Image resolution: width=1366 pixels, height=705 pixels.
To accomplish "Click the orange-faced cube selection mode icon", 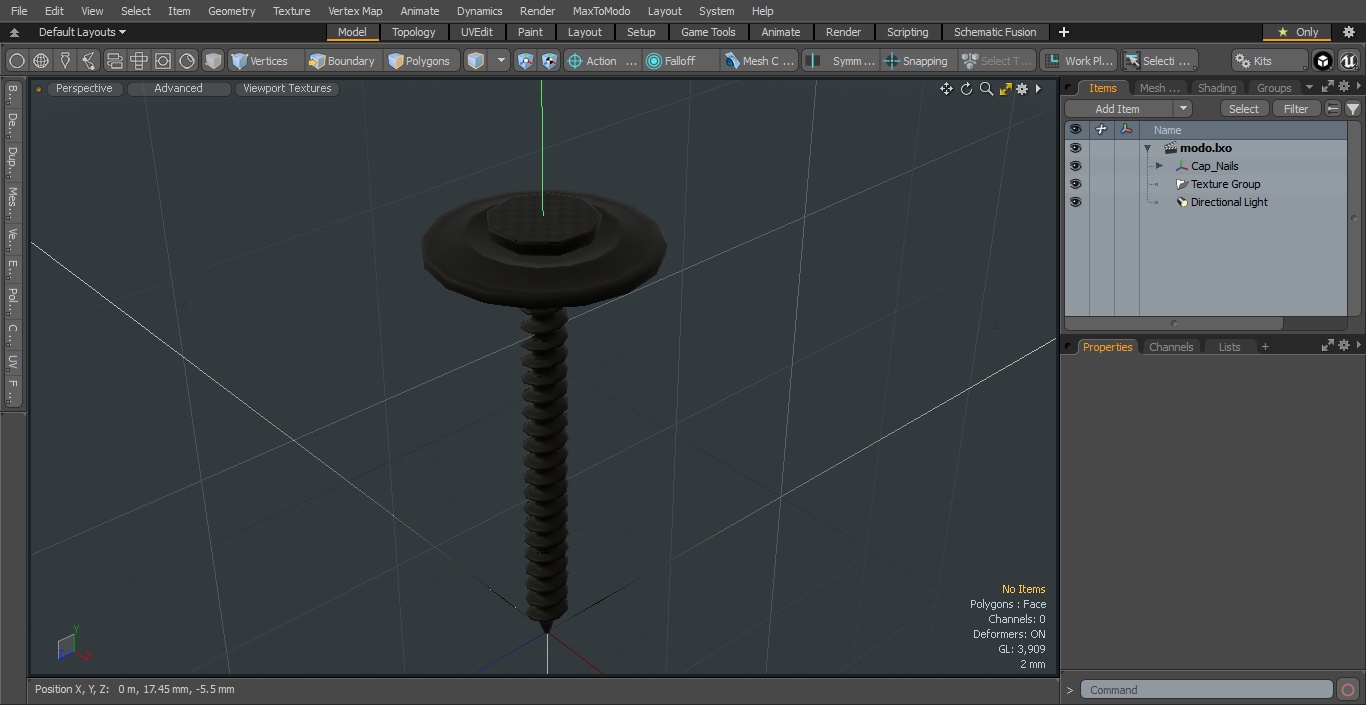I will (x=476, y=61).
